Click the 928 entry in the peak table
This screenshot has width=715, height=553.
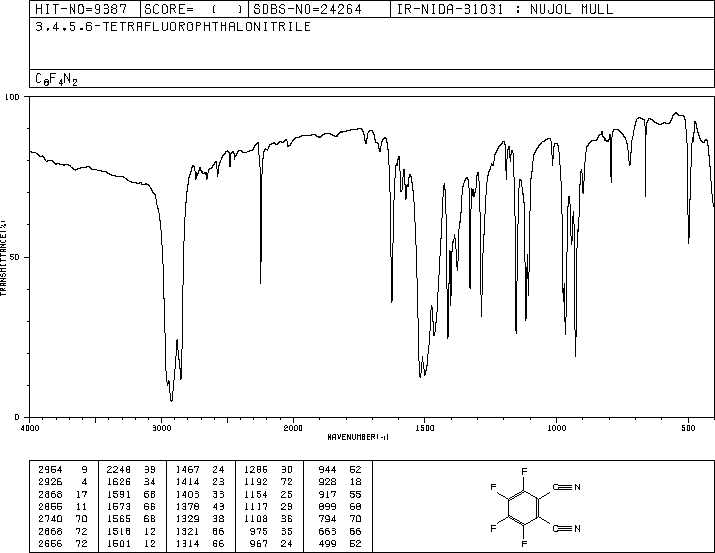point(327,481)
